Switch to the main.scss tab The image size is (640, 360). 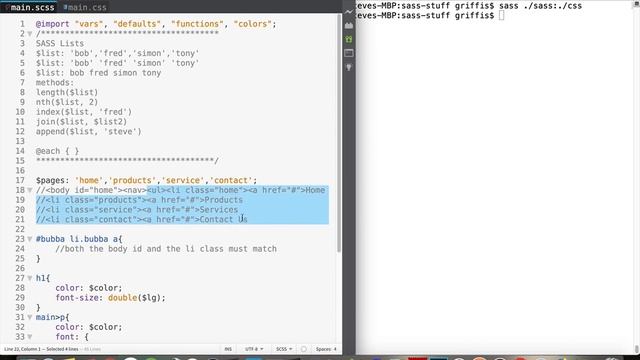point(29,7)
